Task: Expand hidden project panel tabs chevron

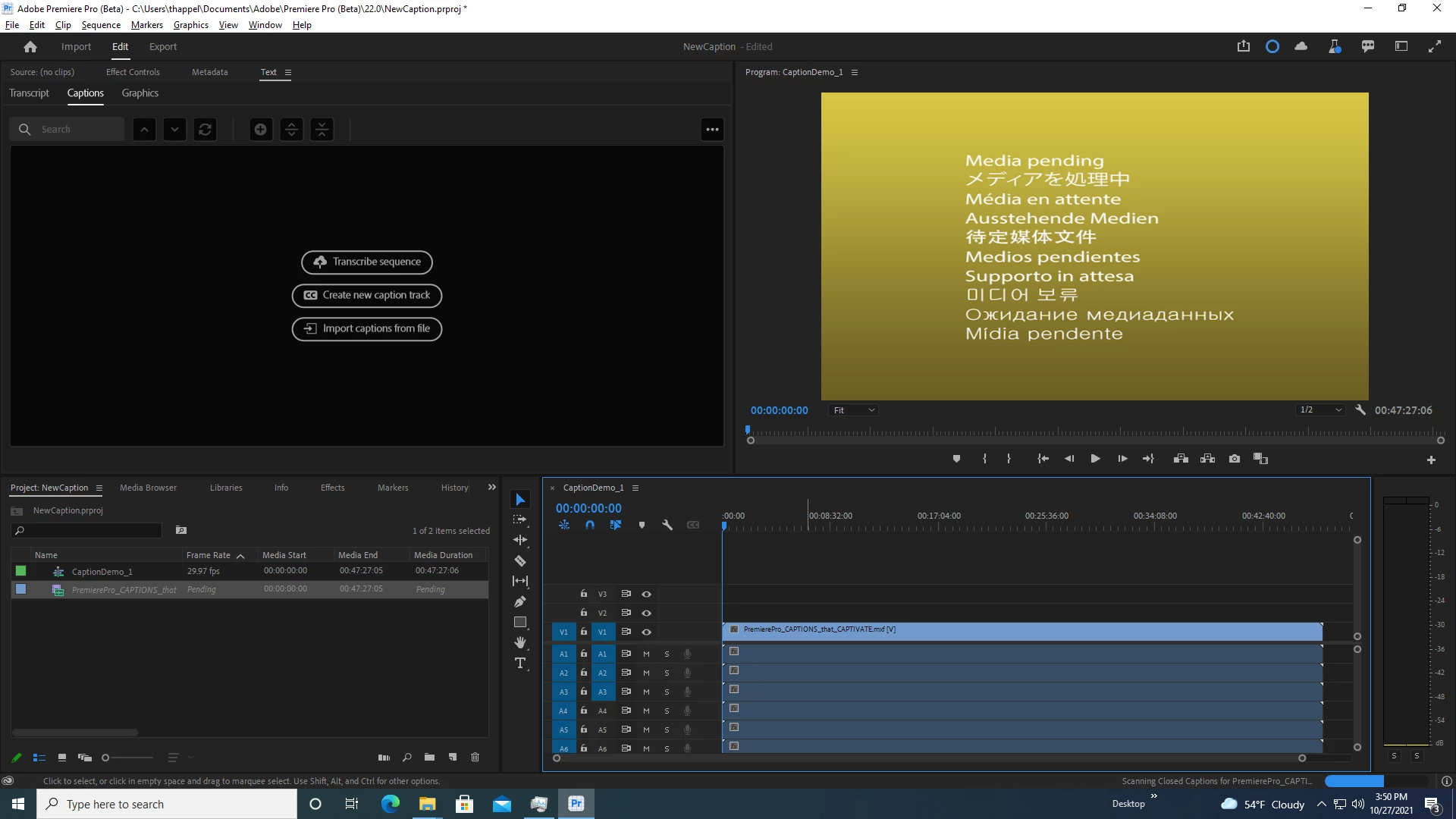Action: (x=492, y=488)
